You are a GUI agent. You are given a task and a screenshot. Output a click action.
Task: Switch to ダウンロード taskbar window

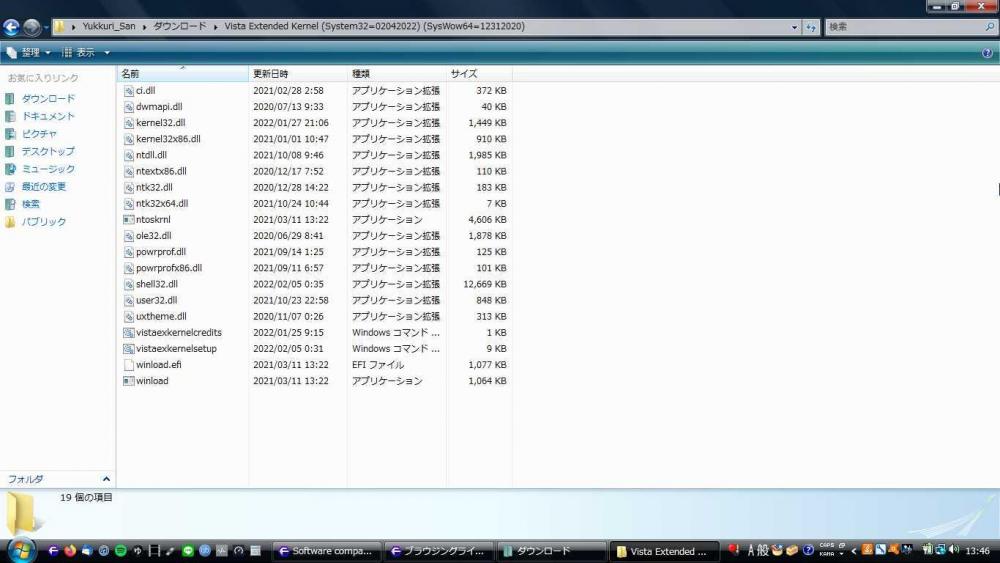(551, 551)
